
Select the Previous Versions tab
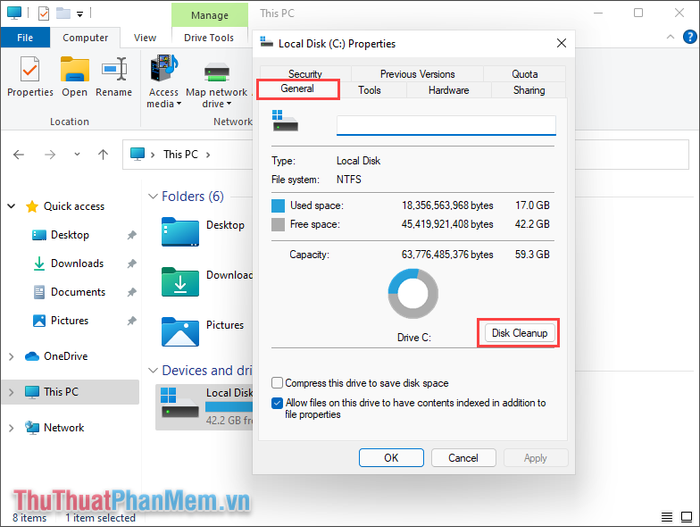coord(417,74)
